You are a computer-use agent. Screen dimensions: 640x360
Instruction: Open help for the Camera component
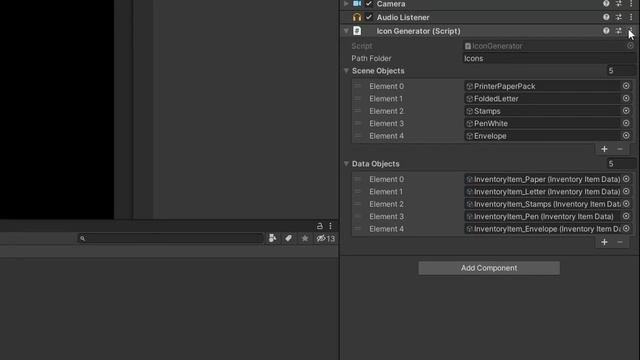pyautogui.click(x=606, y=4)
